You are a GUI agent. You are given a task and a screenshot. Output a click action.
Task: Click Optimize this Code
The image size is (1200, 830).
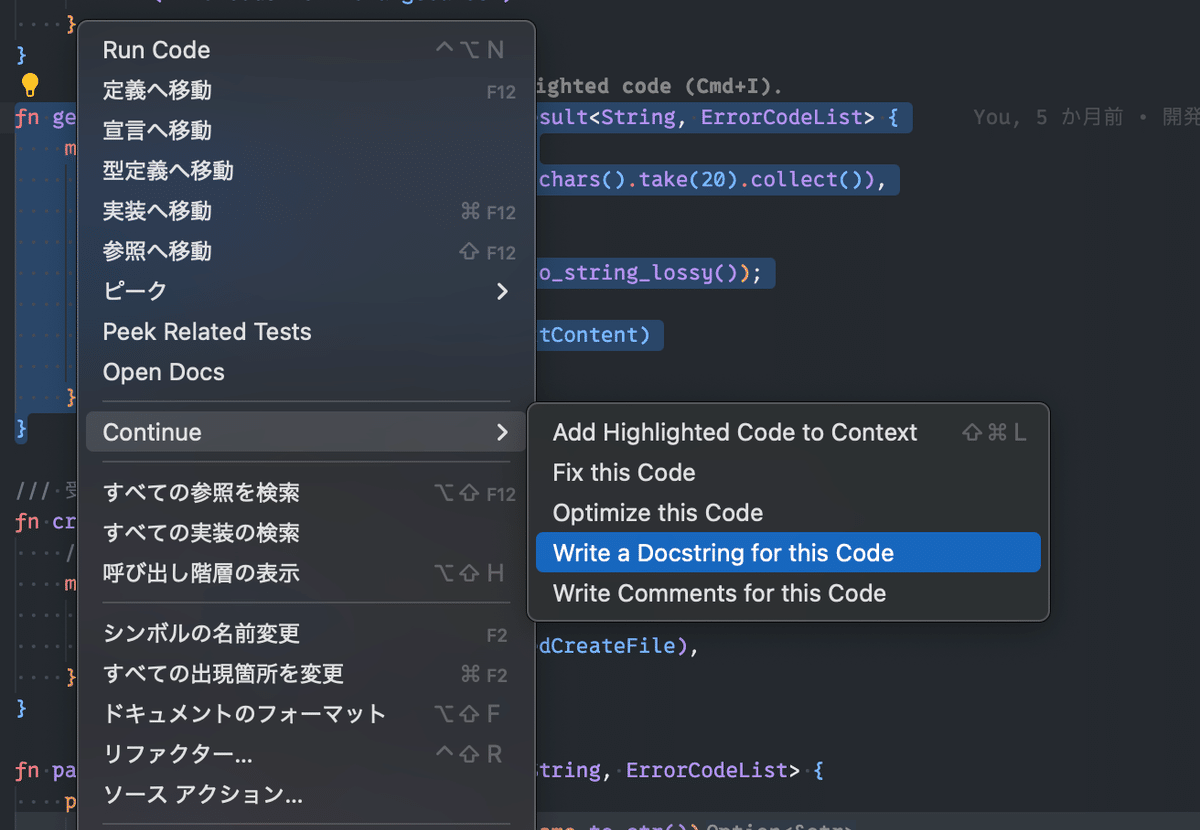[658, 513]
